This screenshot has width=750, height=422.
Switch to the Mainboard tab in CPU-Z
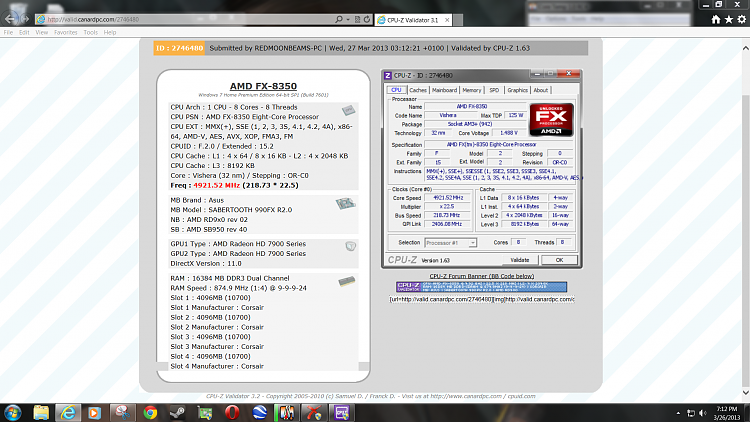pyautogui.click(x=444, y=90)
